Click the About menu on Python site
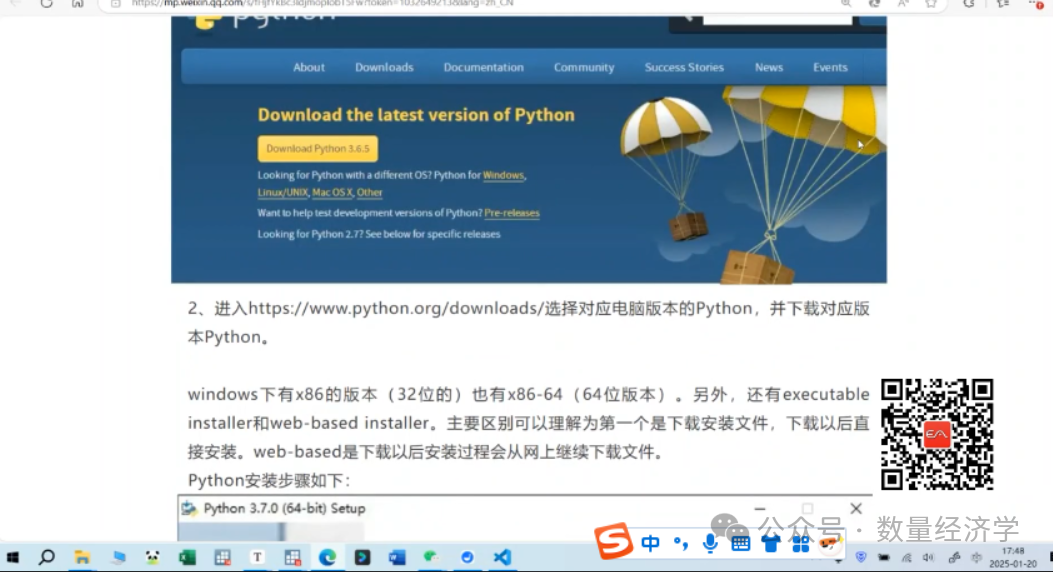The image size is (1053, 572). click(x=308, y=67)
